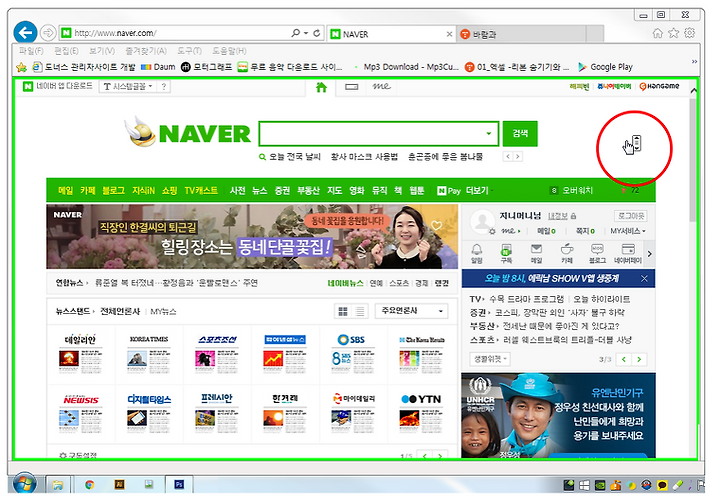The height and width of the screenshot is (504, 720).
Task: Open Chrome from the taskbar
Action: click(x=90, y=484)
